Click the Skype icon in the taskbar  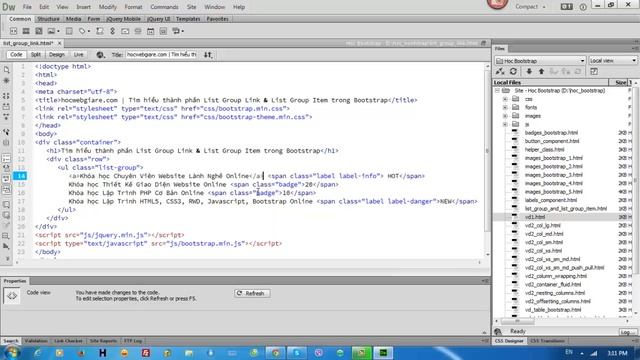click(297, 353)
